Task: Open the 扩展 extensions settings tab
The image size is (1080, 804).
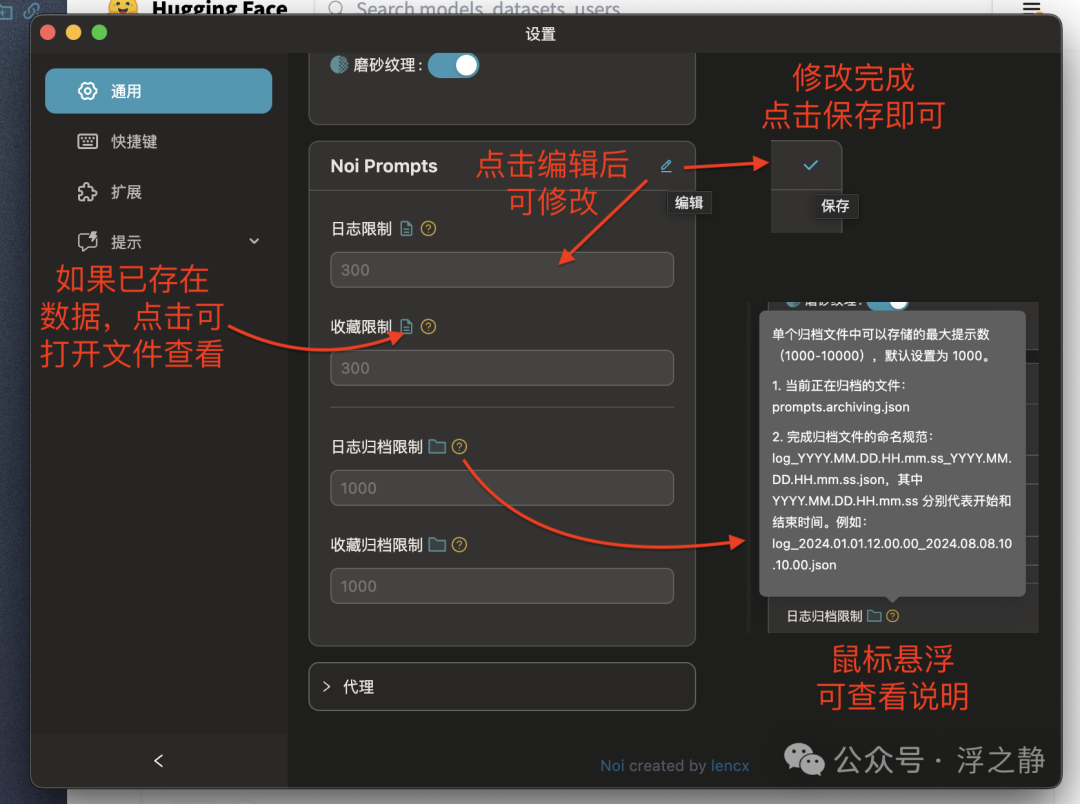Action: coord(158,192)
